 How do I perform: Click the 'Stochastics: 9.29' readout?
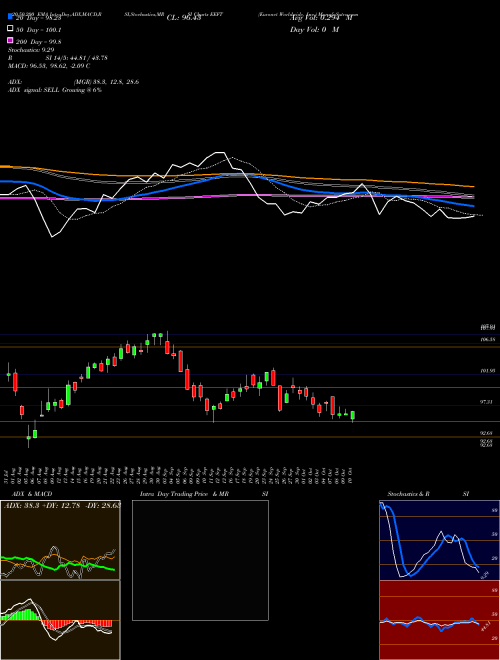click(31, 50)
